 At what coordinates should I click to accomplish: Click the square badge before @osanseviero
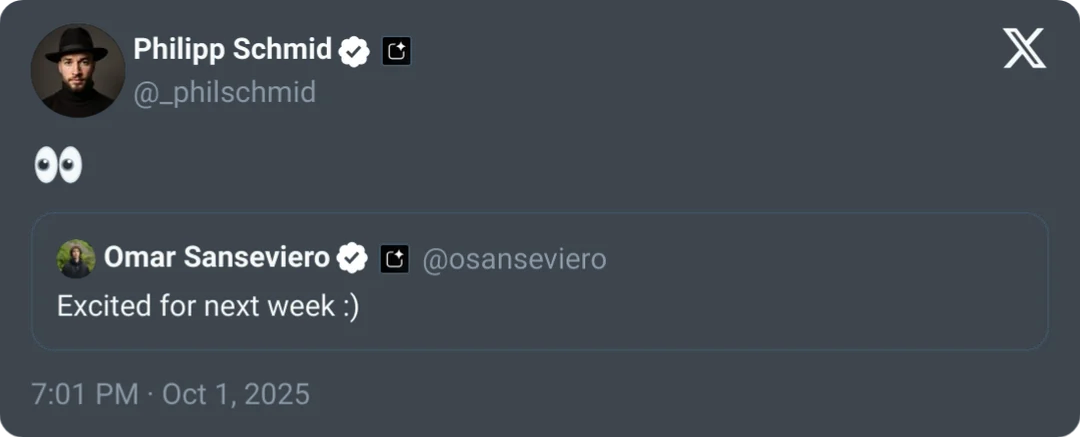(x=394, y=260)
